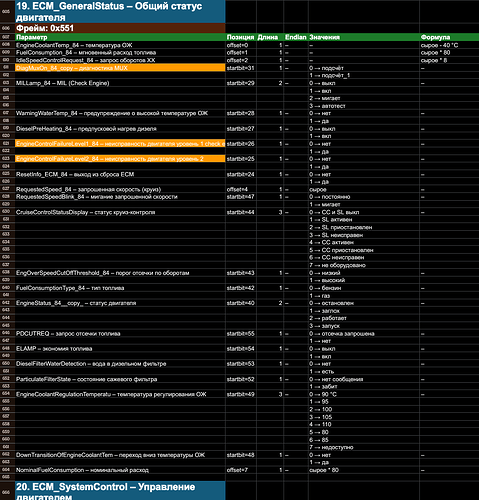Select the '1 → высокий' value cell
Image resolution: width=479 pixels, height=500 pixels.
point(364,280)
